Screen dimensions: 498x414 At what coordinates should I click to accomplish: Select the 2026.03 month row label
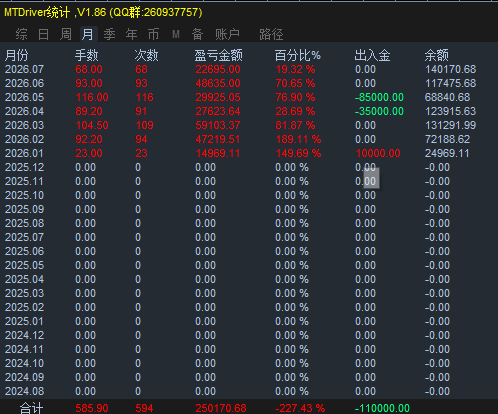click(x=24, y=125)
